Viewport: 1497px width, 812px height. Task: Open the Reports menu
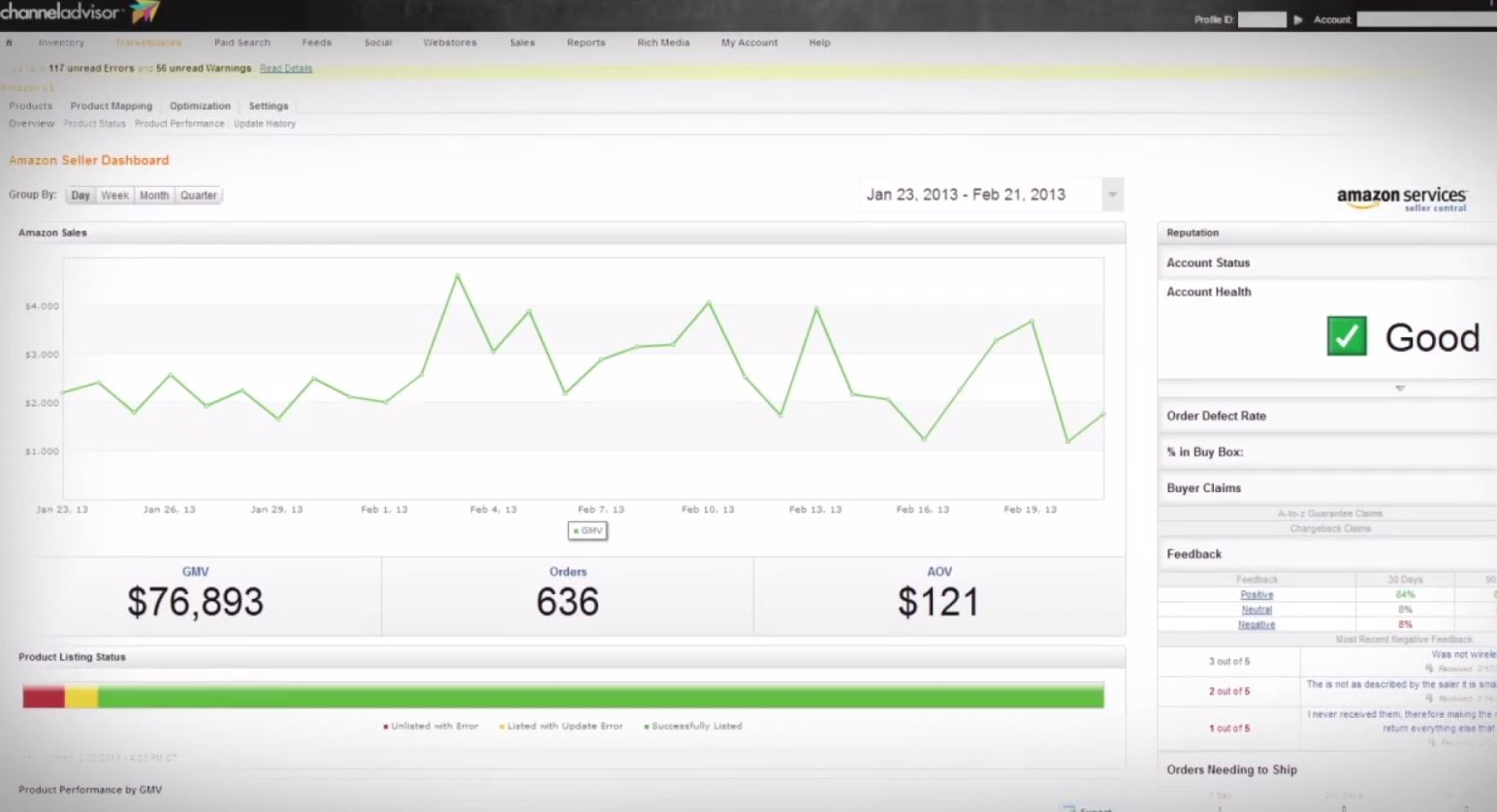(x=586, y=43)
